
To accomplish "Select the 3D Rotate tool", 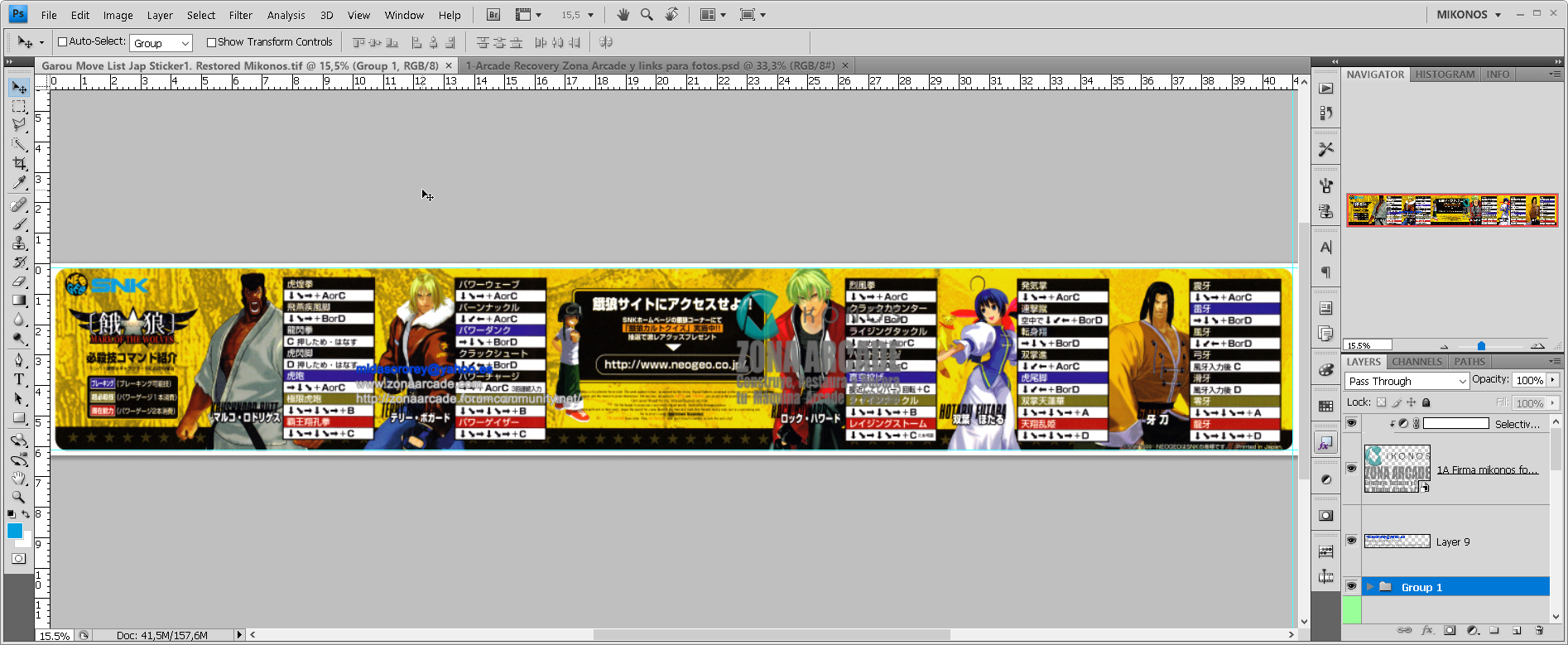I will coord(19,440).
